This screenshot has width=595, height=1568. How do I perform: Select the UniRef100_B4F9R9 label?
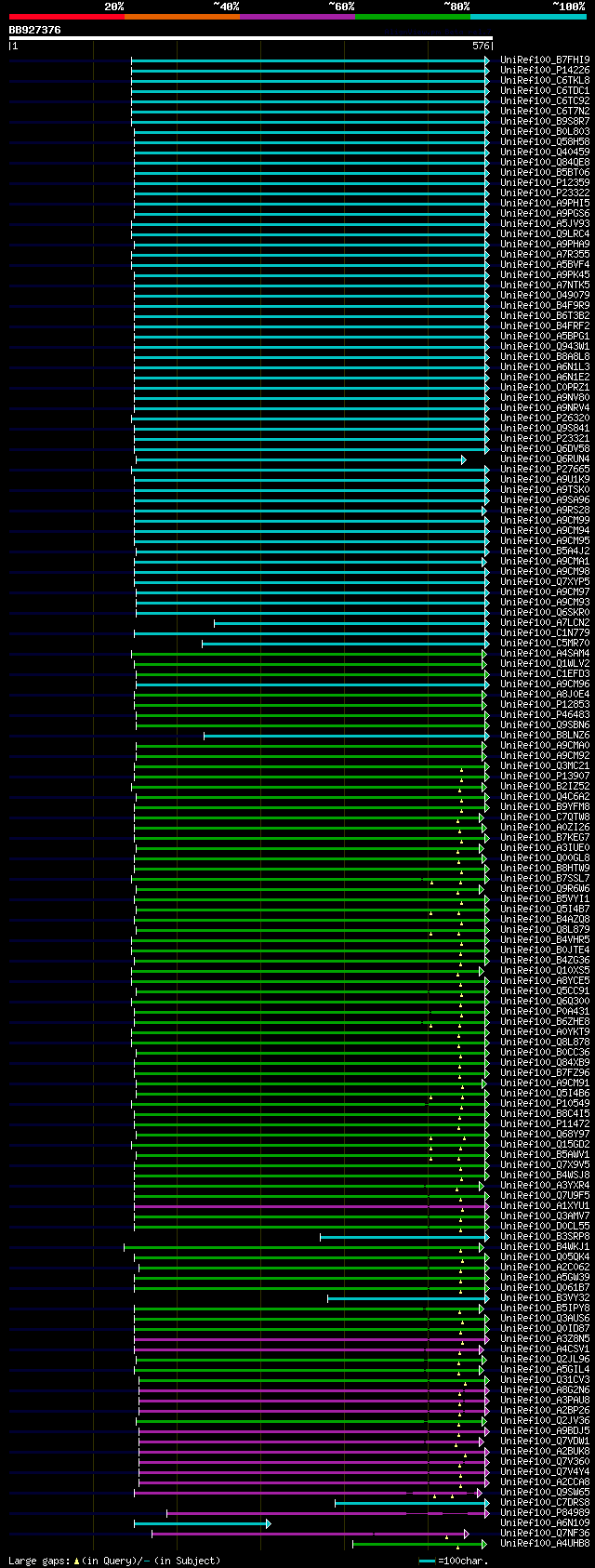(545, 305)
